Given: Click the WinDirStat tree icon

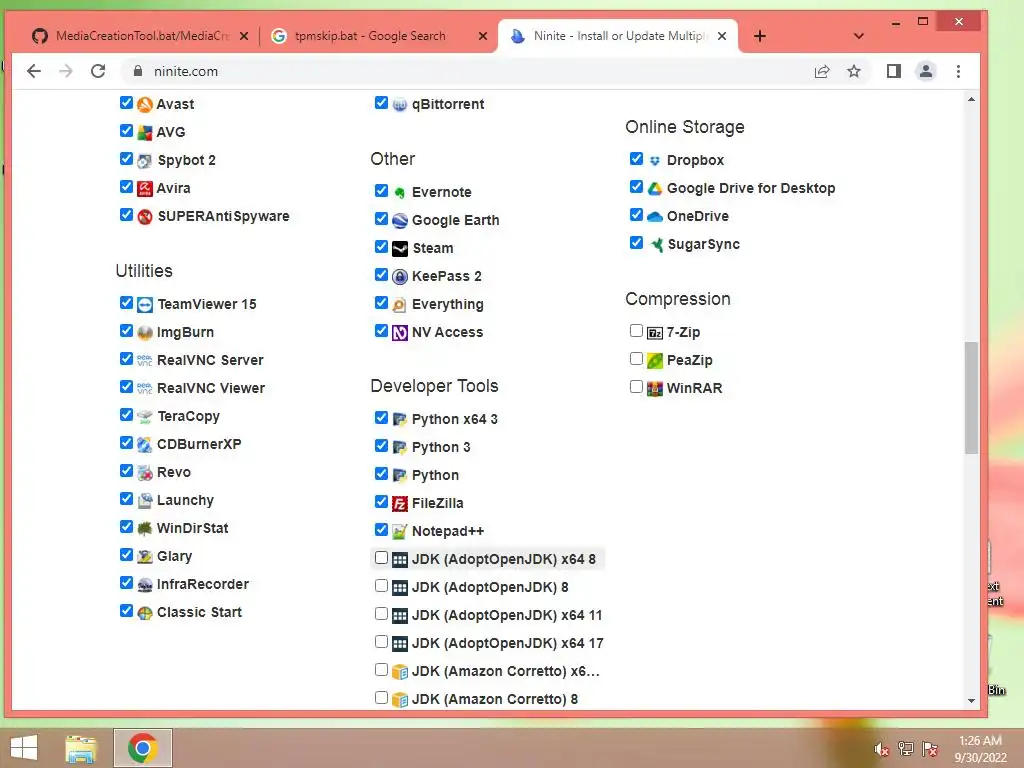Looking at the screenshot, I should click(144, 529).
